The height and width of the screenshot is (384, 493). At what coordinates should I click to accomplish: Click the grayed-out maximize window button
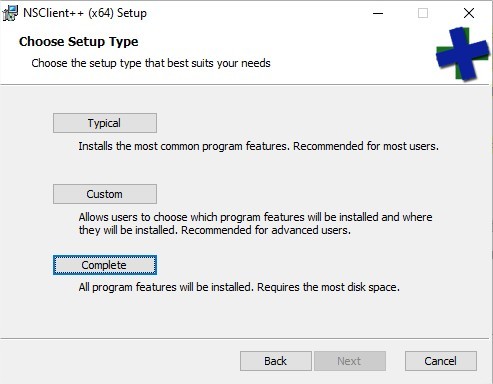(x=423, y=13)
